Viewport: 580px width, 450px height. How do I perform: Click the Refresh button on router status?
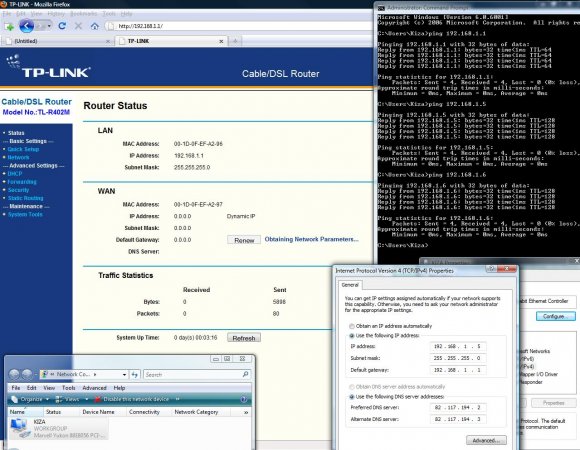pos(244,338)
